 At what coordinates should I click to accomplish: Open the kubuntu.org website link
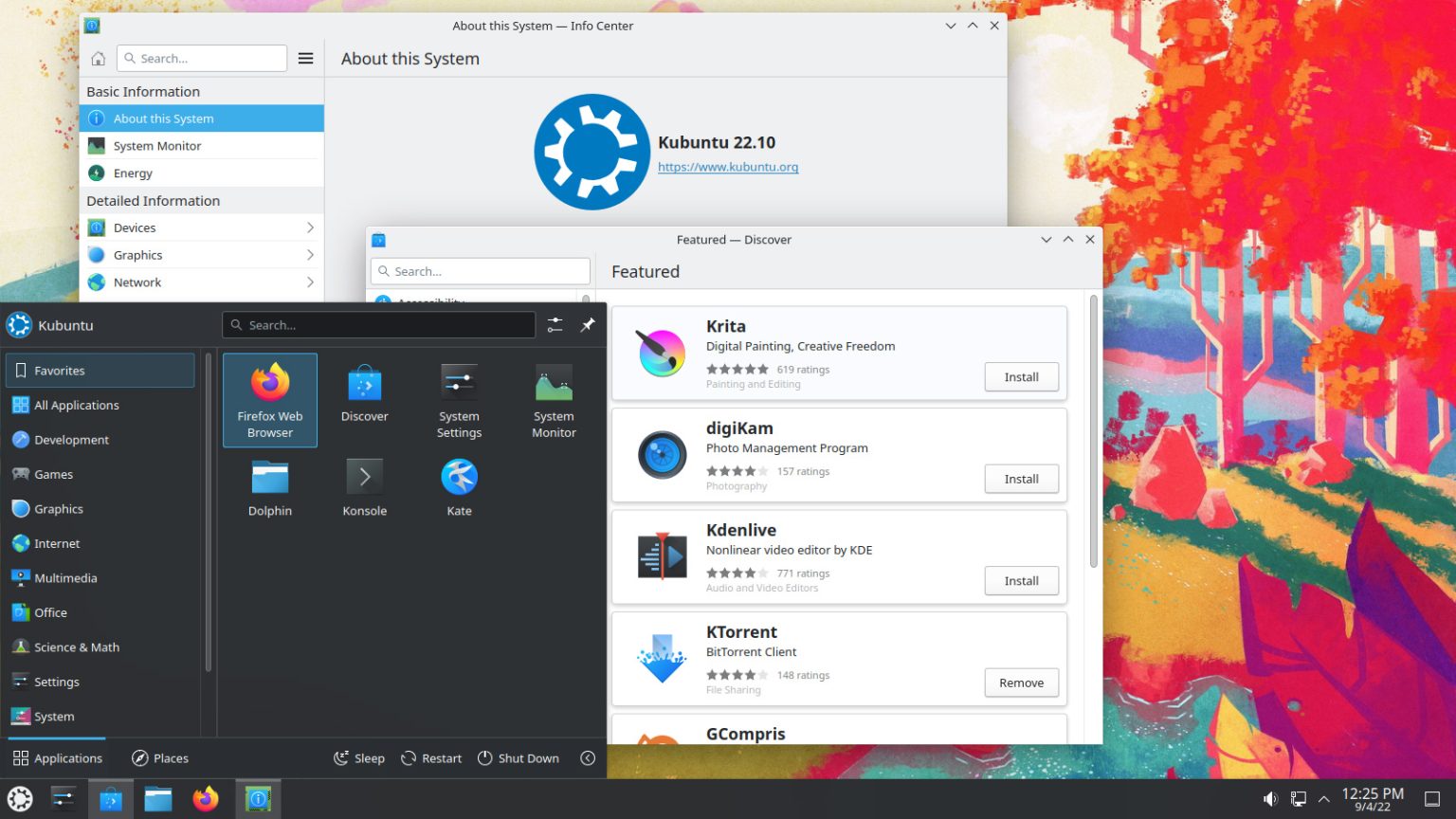pos(727,167)
